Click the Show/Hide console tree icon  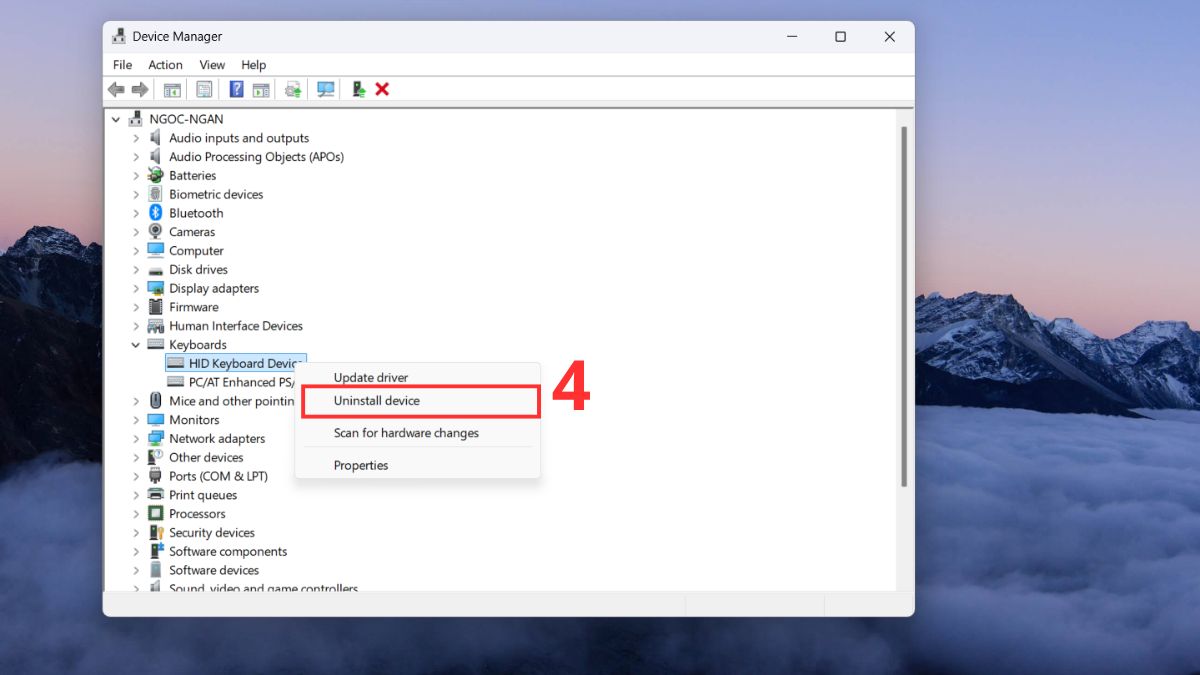171,89
